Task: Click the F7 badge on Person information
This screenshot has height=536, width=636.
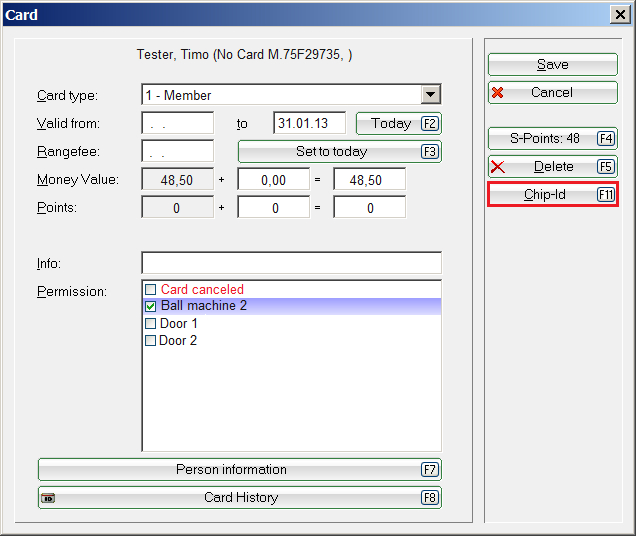Action: 430,470
